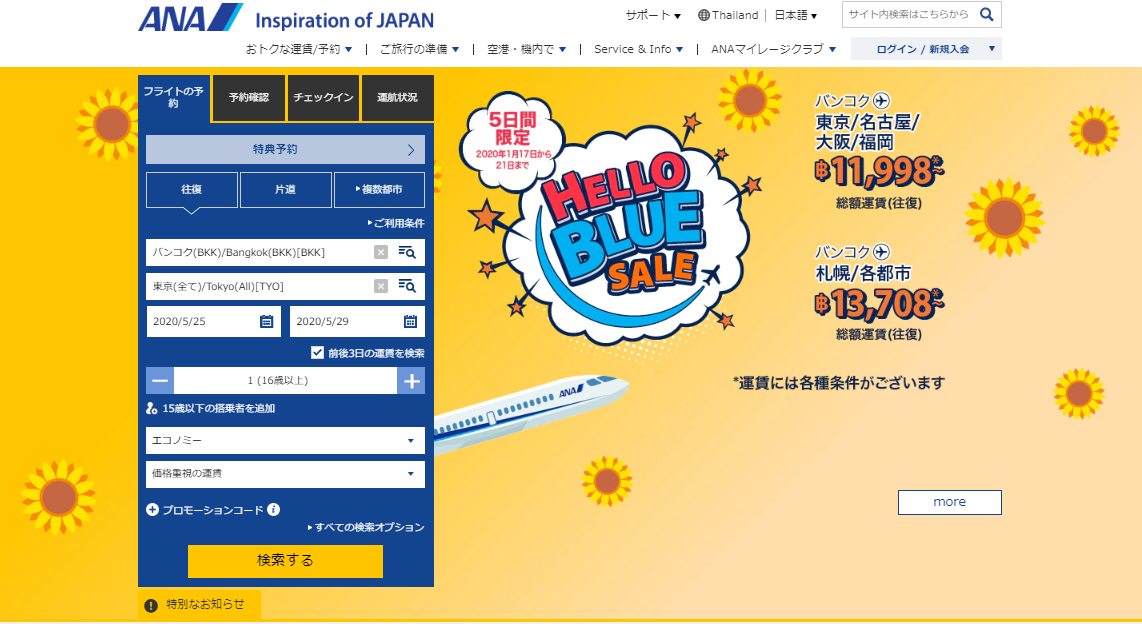Click the promotion code info icon
1142x624 pixels.
click(x=273, y=509)
